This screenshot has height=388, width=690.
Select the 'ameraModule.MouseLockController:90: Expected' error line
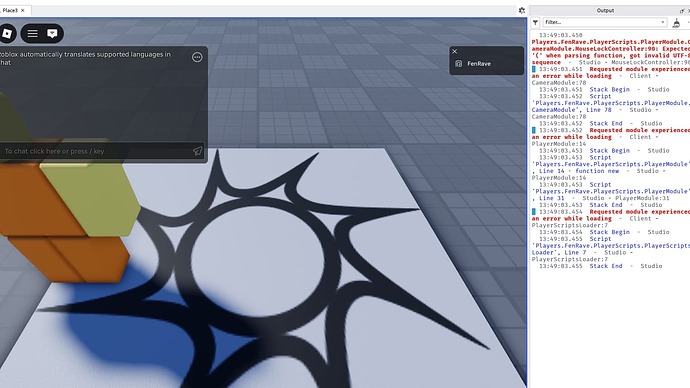pos(611,49)
